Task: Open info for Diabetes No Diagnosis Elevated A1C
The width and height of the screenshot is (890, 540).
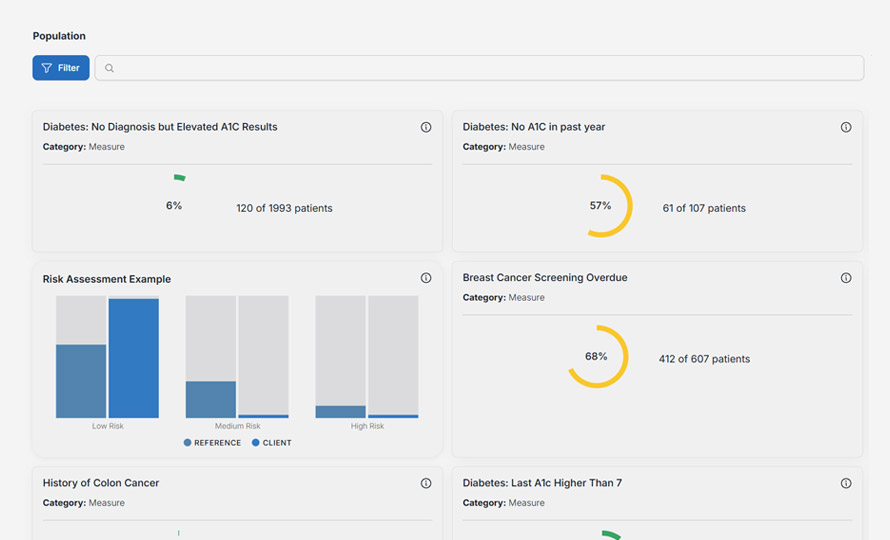Action: pyautogui.click(x=426, y=127)
